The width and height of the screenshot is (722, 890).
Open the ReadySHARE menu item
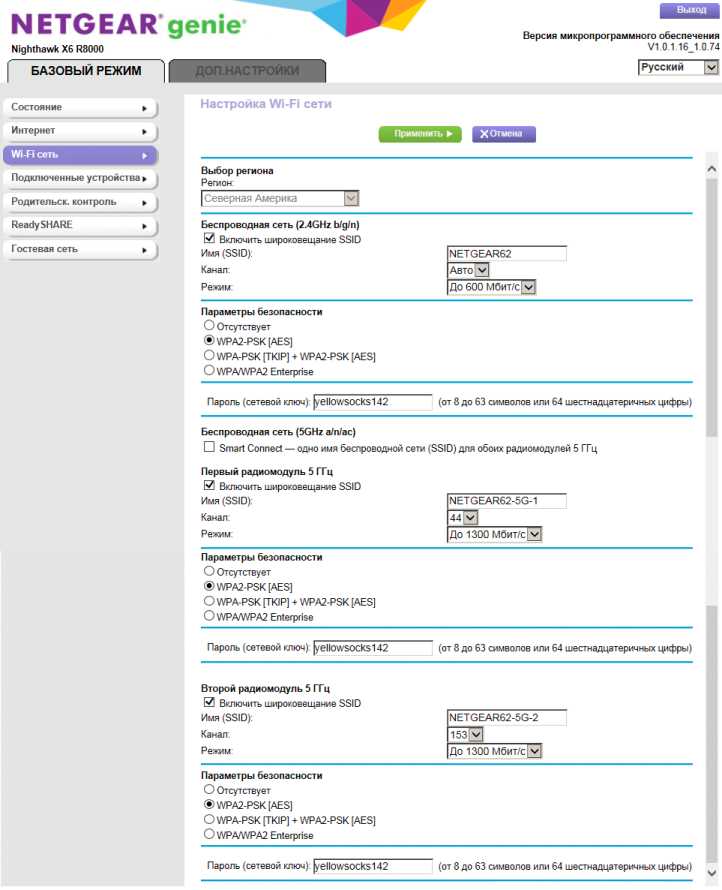pos(80,225)
